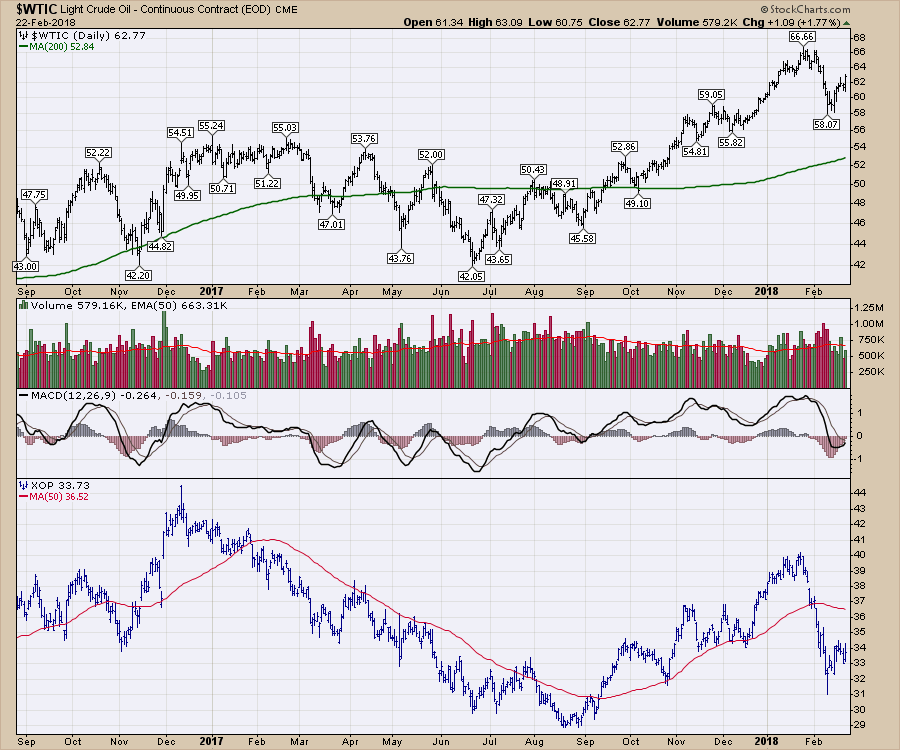Click the Close 62.77 header value
This screenshot has height=750, width=900.
pyautogui.click(x=619, y=22)
